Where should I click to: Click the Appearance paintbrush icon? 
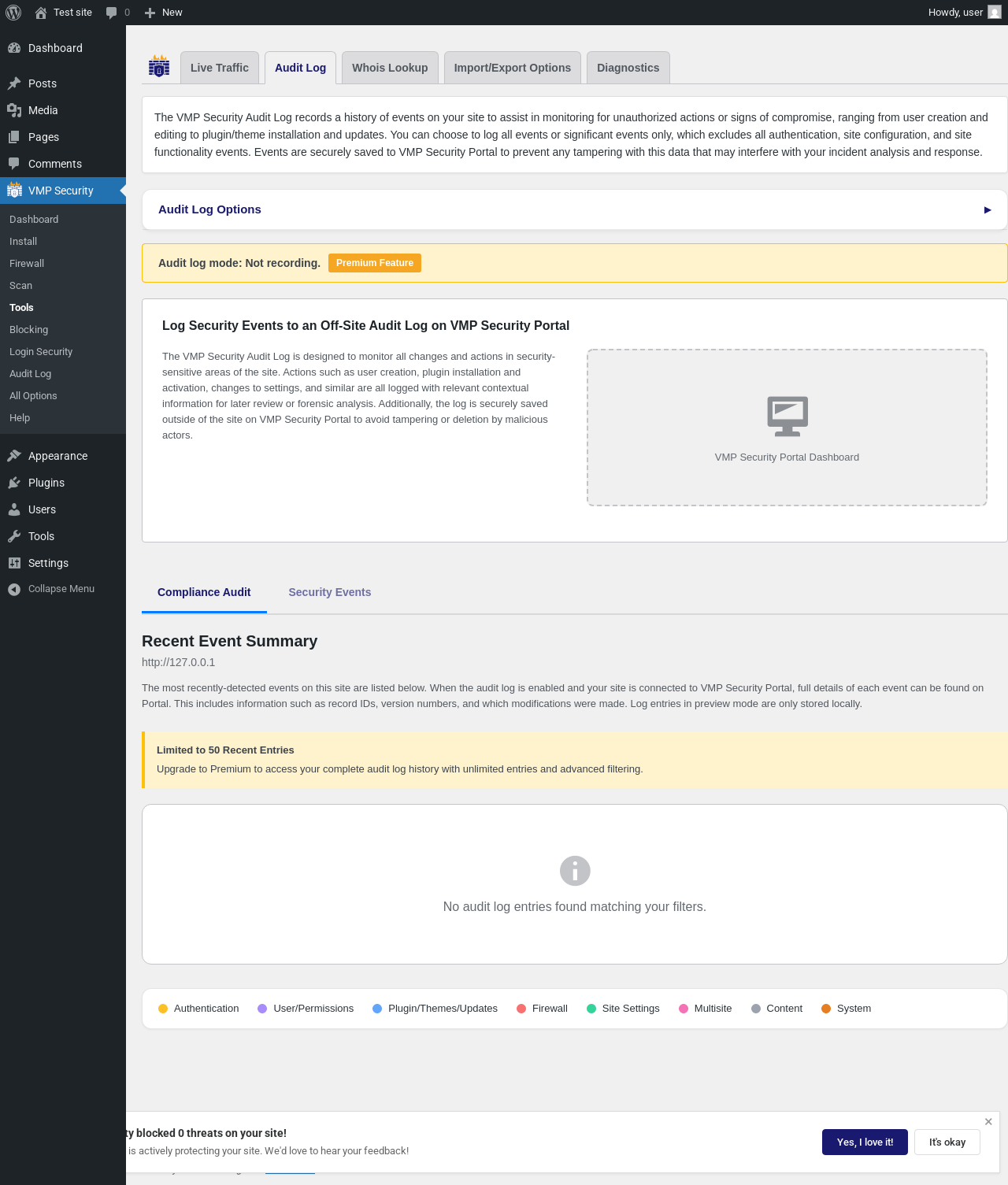coord(14,456)
